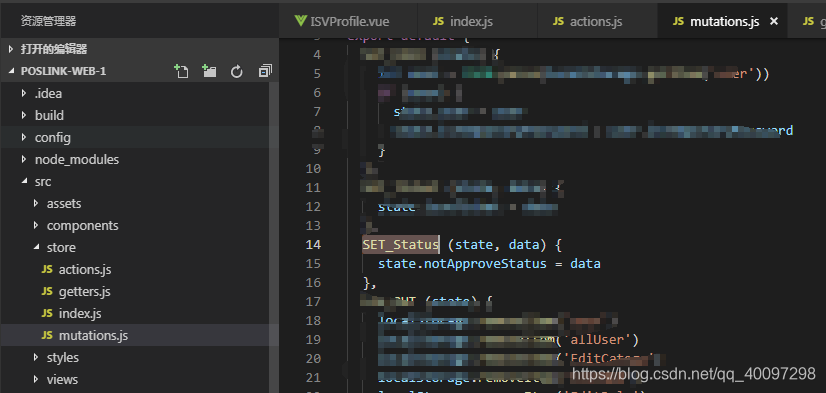Image resolution: width=826 pixels, height=393 pixels.
Task: Collapse all folders in explorer
Action: (265, 71)
